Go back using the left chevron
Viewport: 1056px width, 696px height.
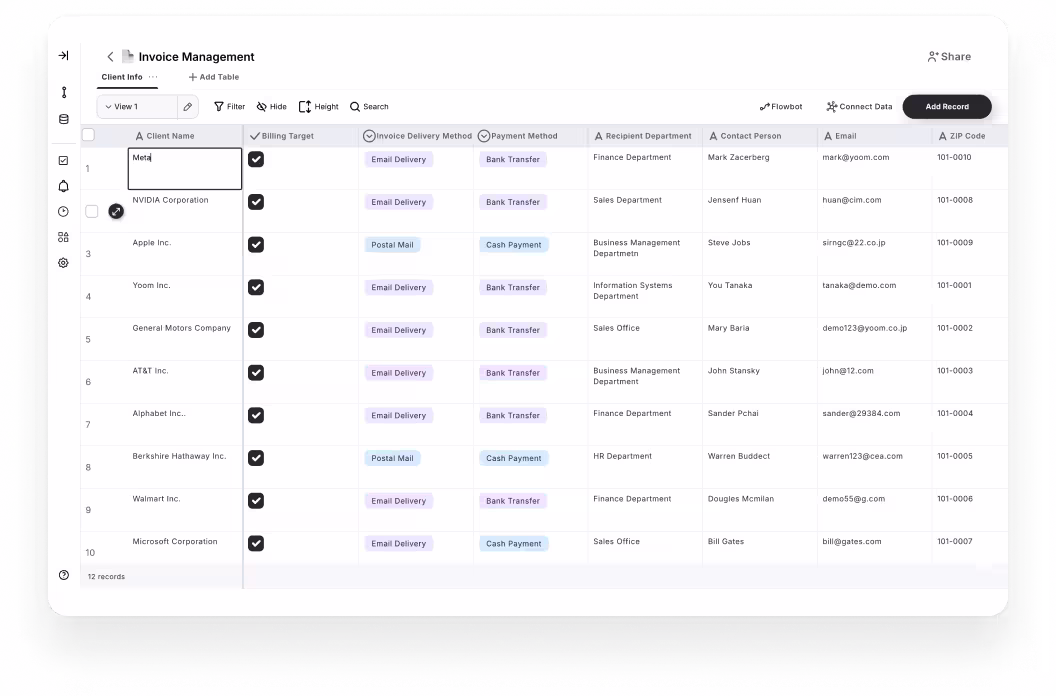(x=110, y=57)
